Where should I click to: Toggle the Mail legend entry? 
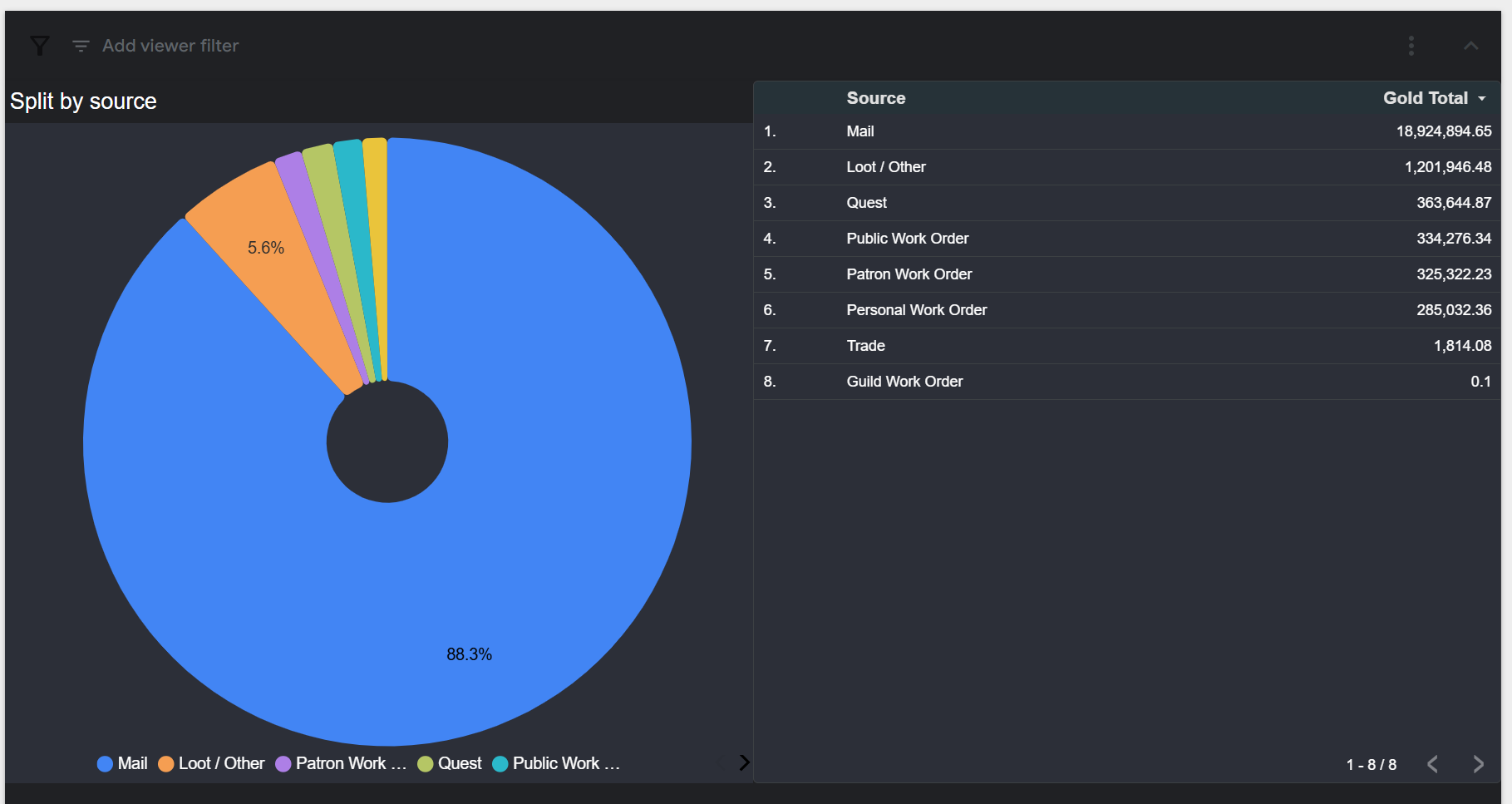click(x=122, y=763)
